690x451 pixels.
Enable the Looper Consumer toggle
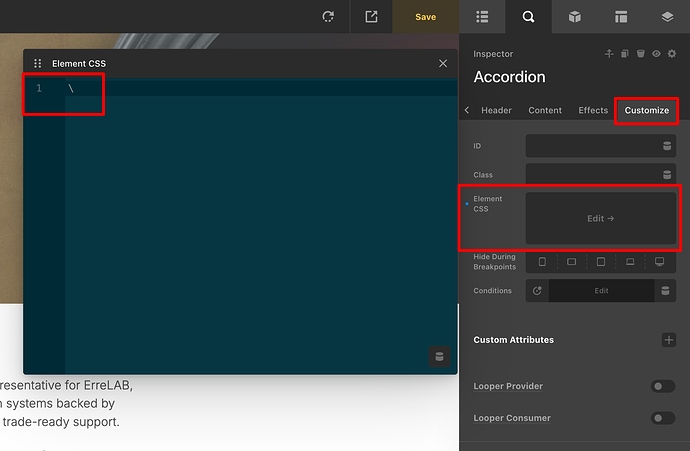[663, 418]
